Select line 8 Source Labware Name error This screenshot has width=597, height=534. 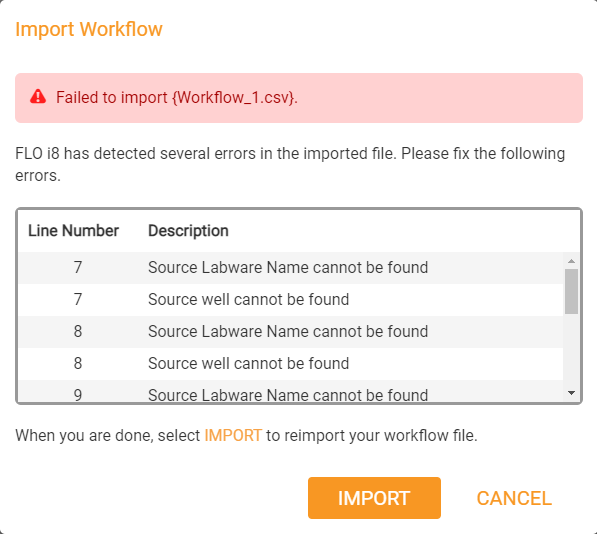[x=291, y=332]
